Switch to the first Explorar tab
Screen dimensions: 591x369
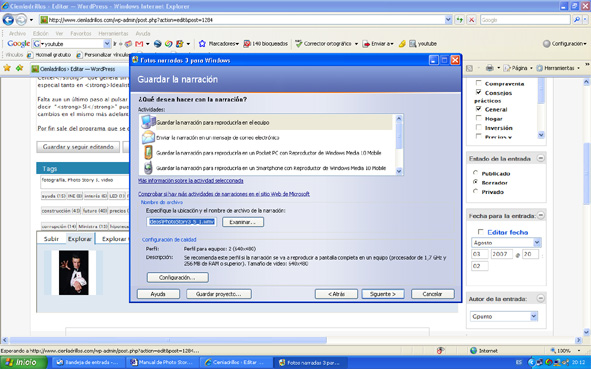coord(80,239)
